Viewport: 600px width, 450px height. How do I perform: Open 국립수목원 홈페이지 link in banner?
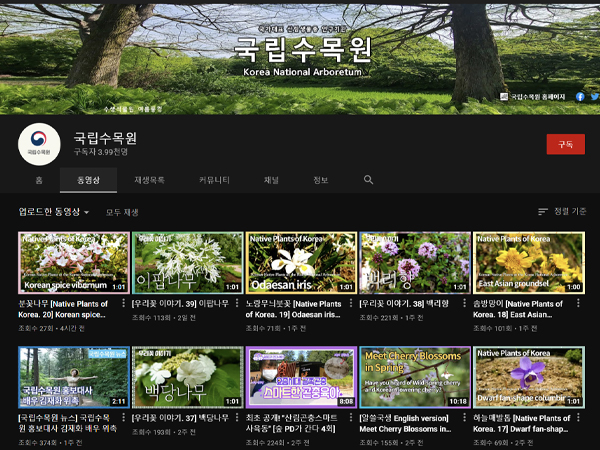pyautogui.click(x=533, y=97)
